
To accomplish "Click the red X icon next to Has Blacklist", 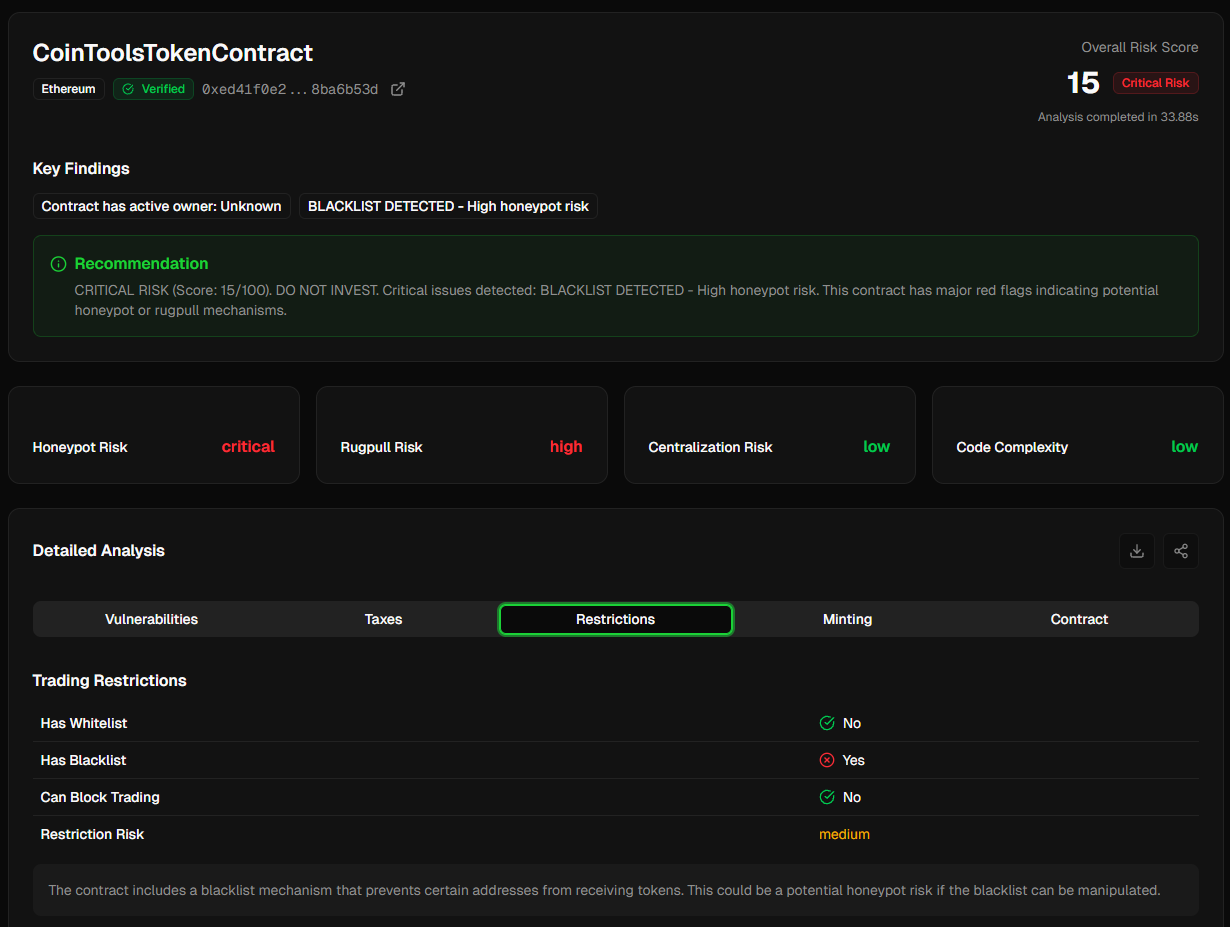I will (x=827, y=760).
